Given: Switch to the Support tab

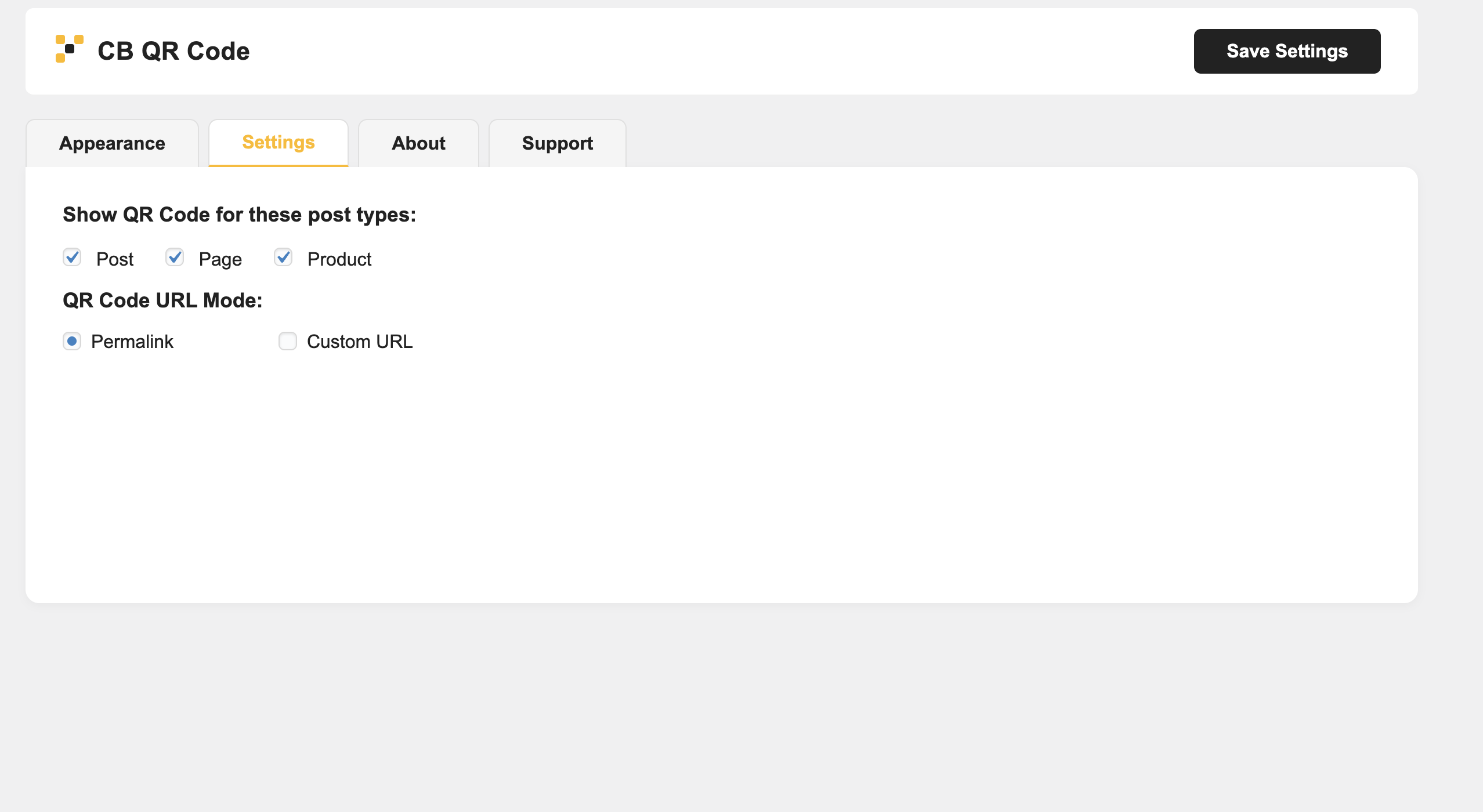Looking at the screenshot, I should tap(557, 143).
